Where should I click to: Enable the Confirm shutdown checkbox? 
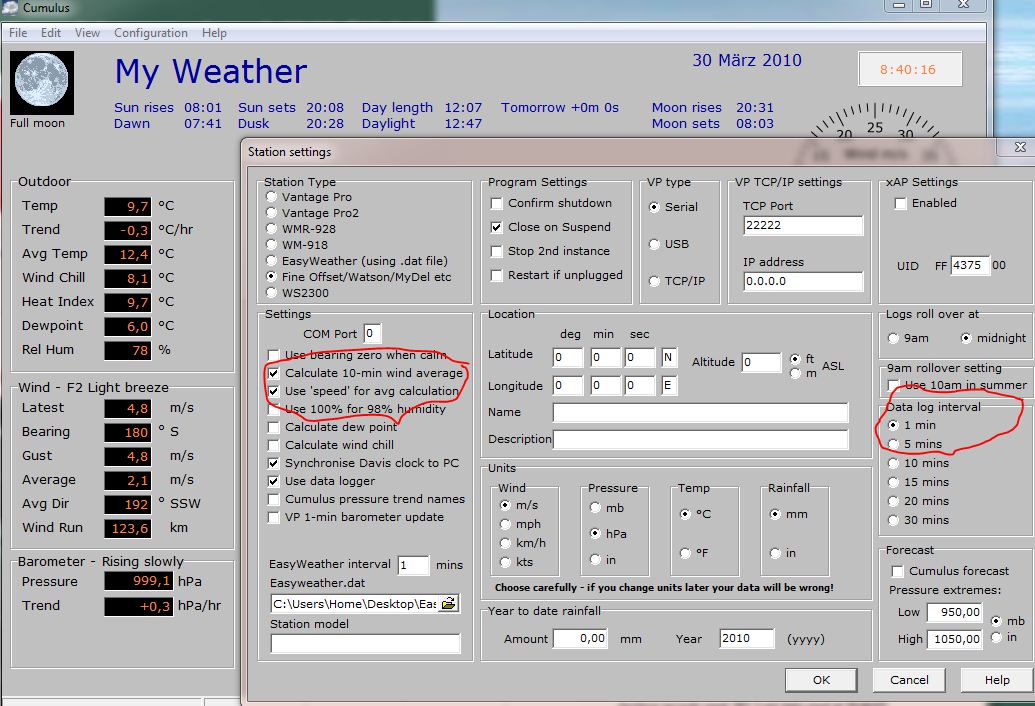click(x=497, y=203)
